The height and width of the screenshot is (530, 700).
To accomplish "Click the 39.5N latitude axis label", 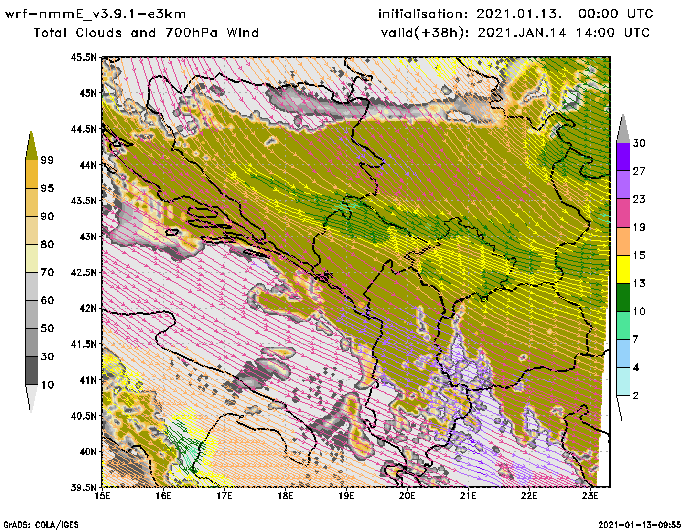I will click(83, 487).
